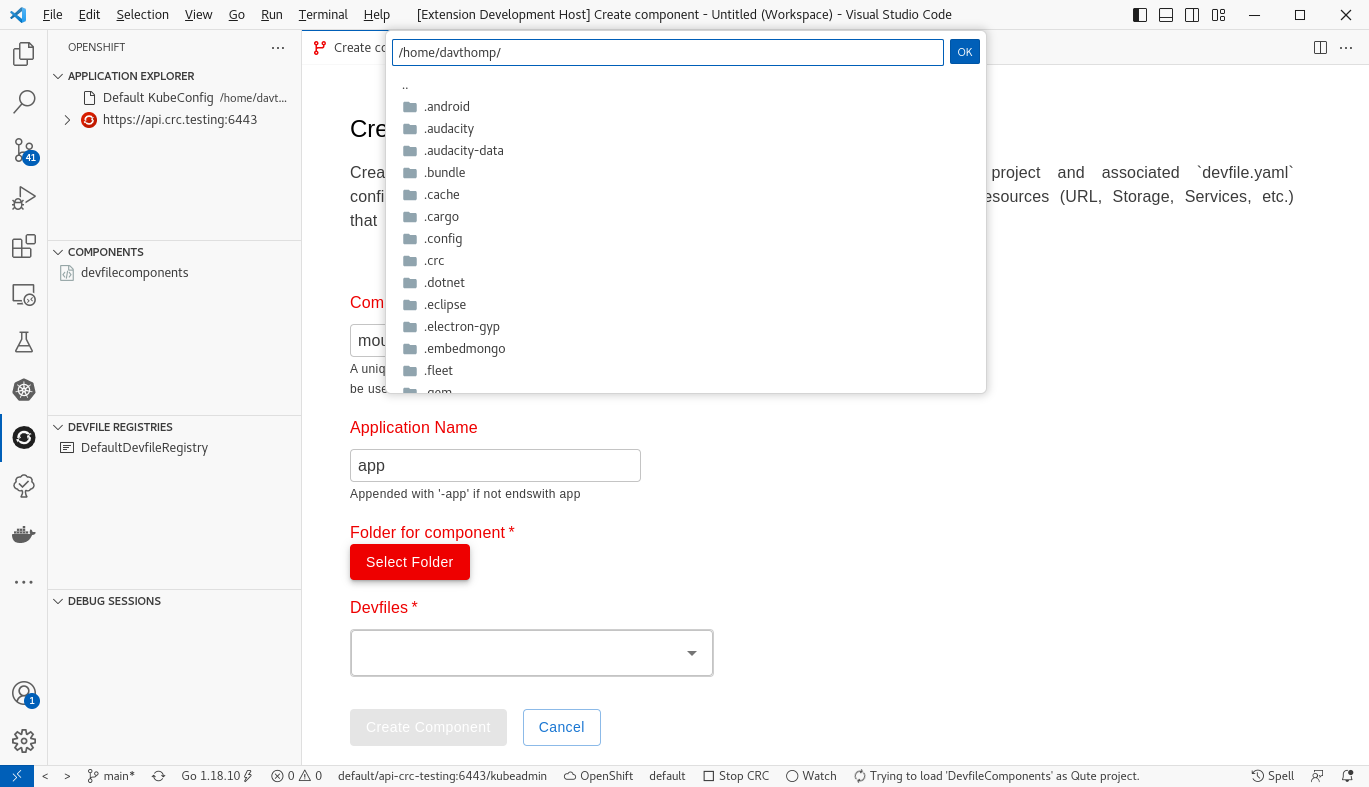Click the Stop CRC status item
The height and width of the screenshot is (787, 1369).
736,776
